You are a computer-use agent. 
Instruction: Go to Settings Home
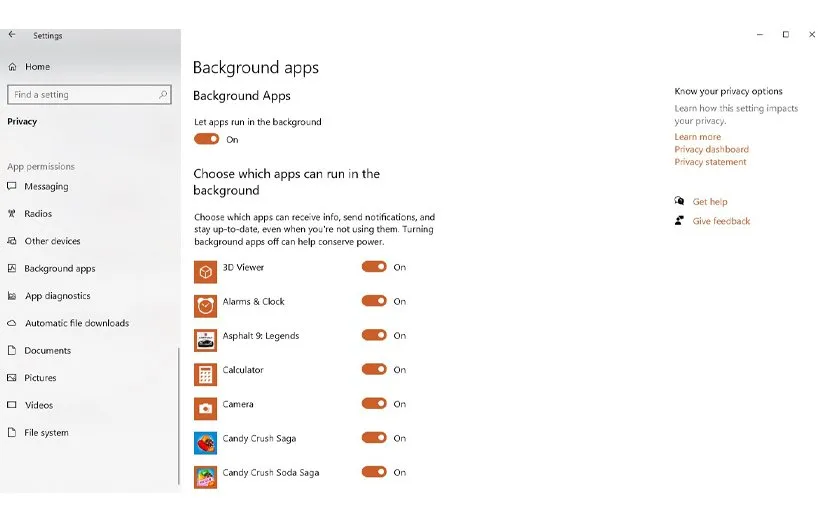coord(37,67)
